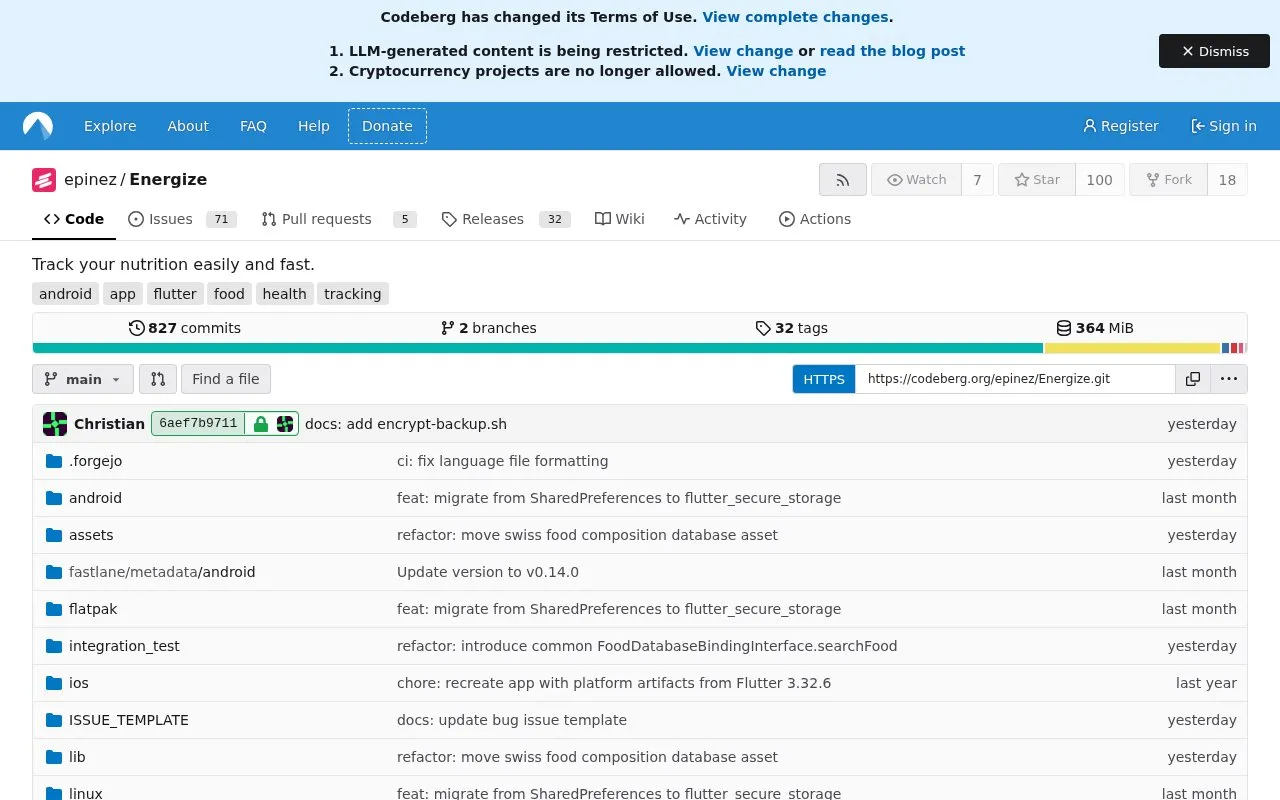Open the 827 commits history link

[x=185, y=328]
